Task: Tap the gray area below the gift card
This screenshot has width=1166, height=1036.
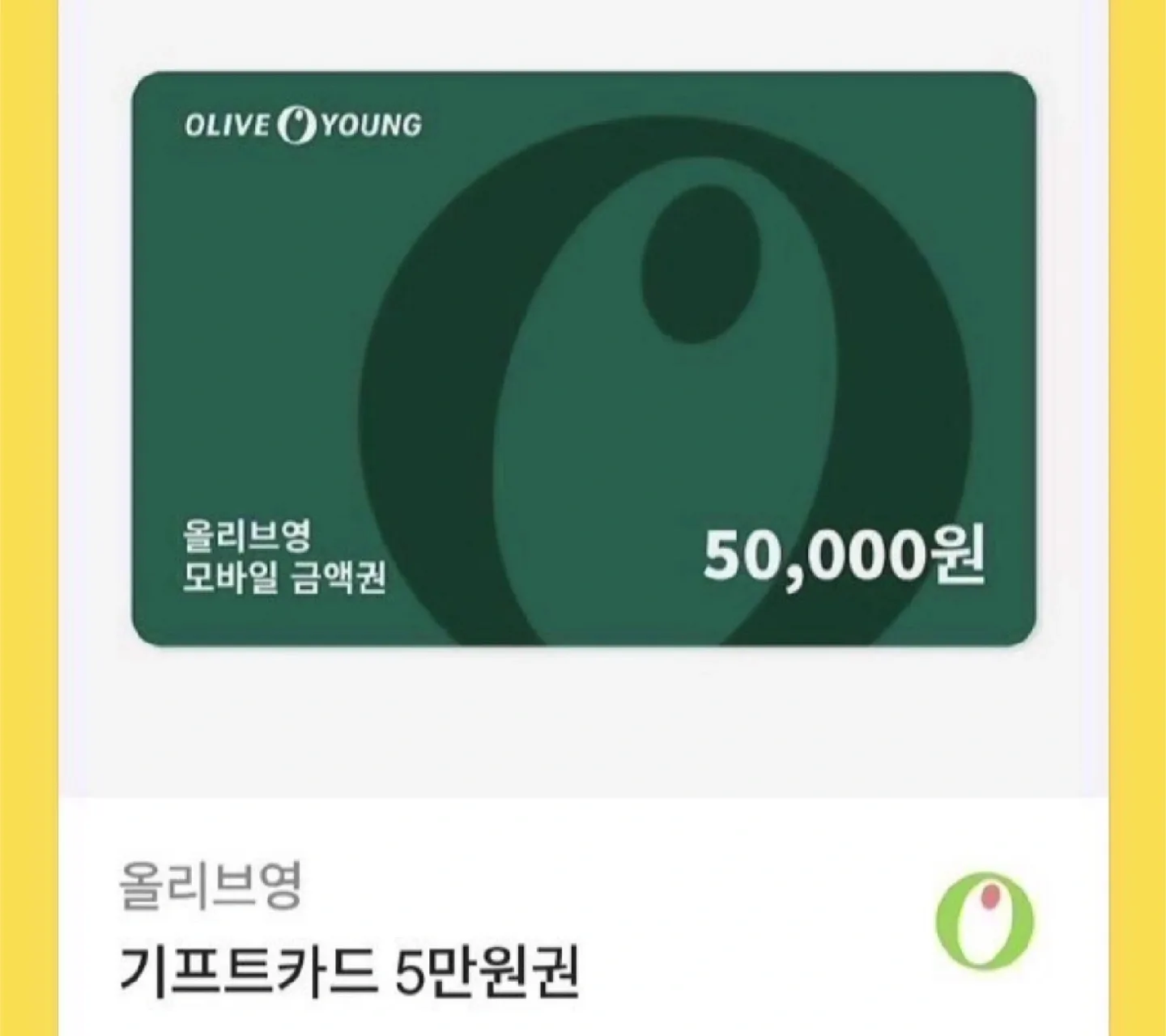Action: click(x=583, y=720)
